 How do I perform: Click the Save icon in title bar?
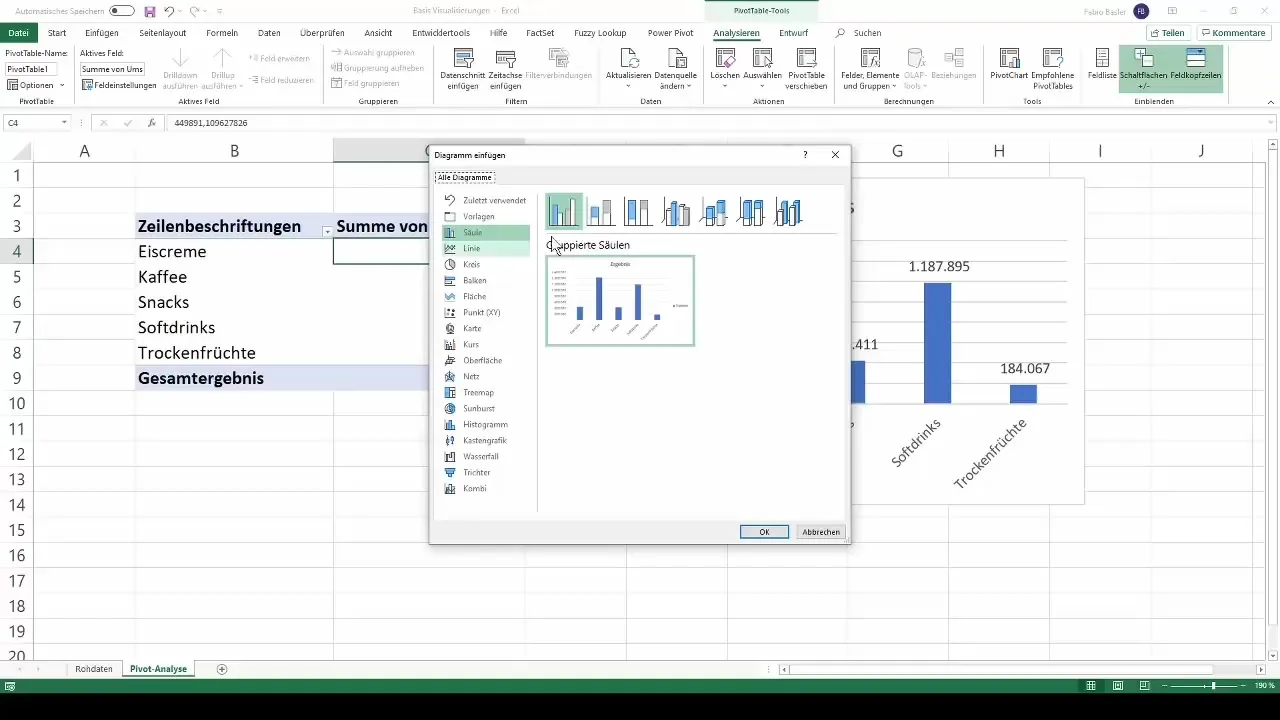(150, 11)
